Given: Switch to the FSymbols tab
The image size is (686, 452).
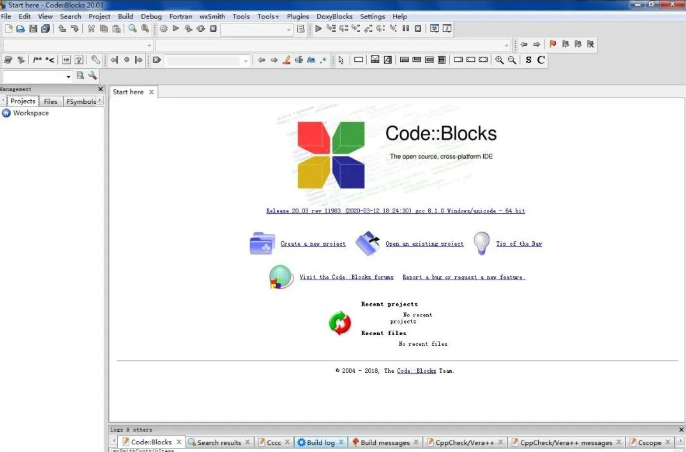Looking at the screenshot, I should point(81,102).
